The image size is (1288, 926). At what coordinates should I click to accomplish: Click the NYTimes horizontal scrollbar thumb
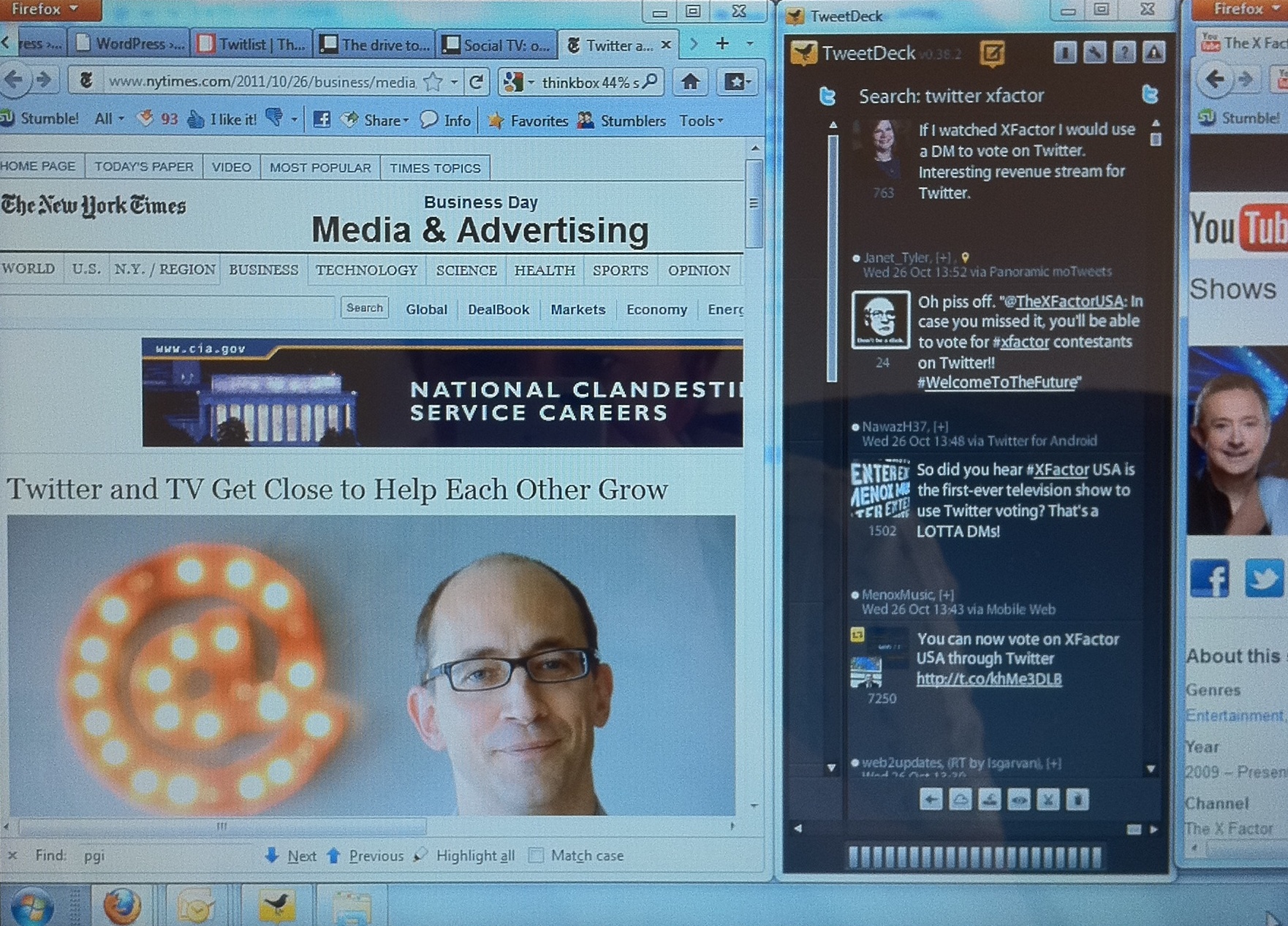(x=221, y=827)
